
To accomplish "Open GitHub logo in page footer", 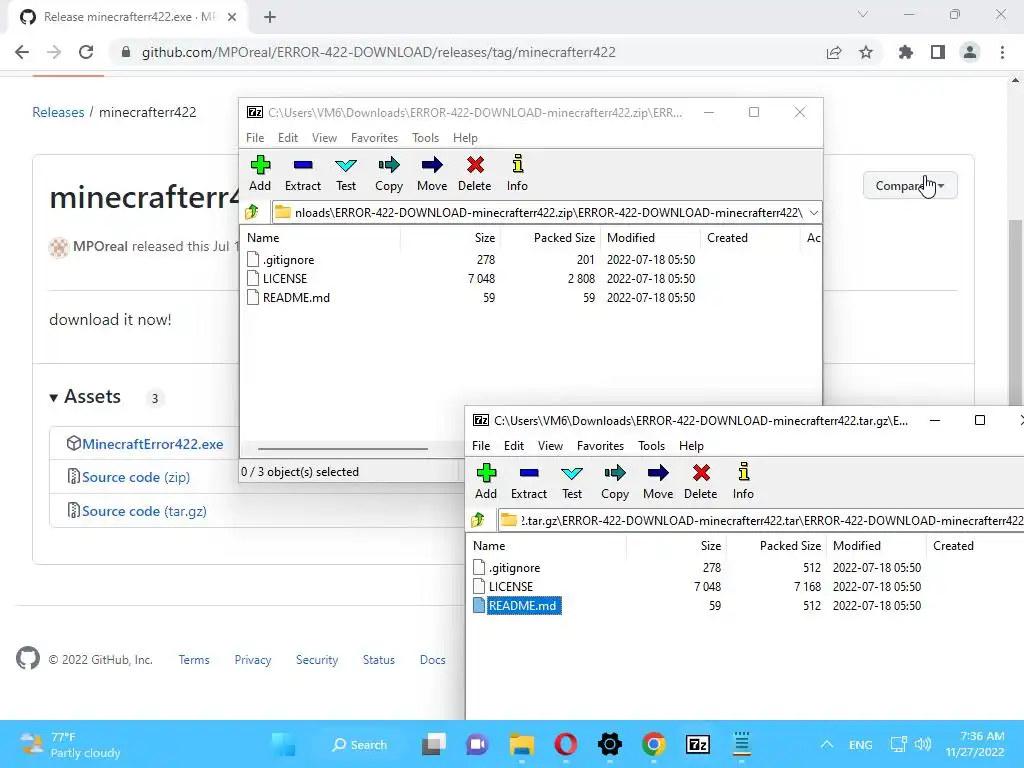I will point(28,658).
